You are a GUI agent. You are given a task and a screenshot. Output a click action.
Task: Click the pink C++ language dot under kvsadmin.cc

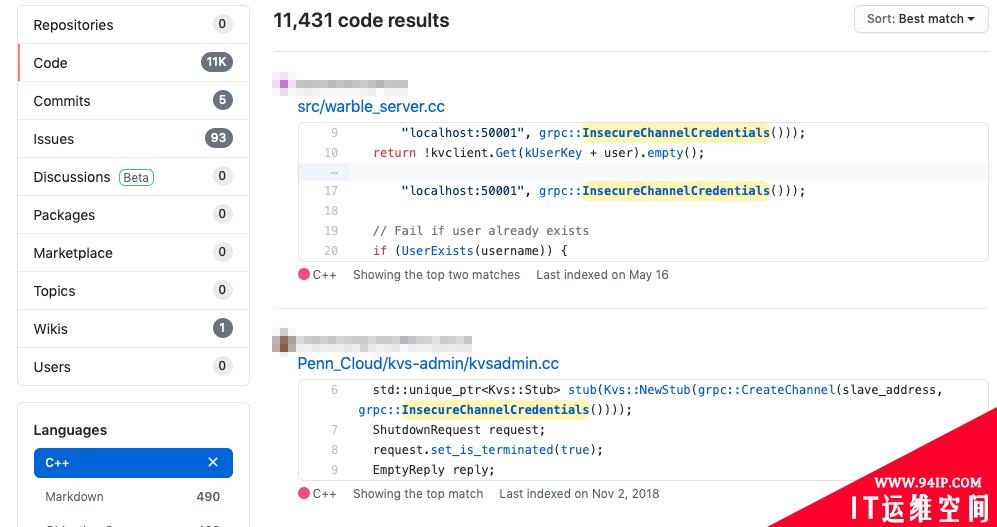point(304,493)
